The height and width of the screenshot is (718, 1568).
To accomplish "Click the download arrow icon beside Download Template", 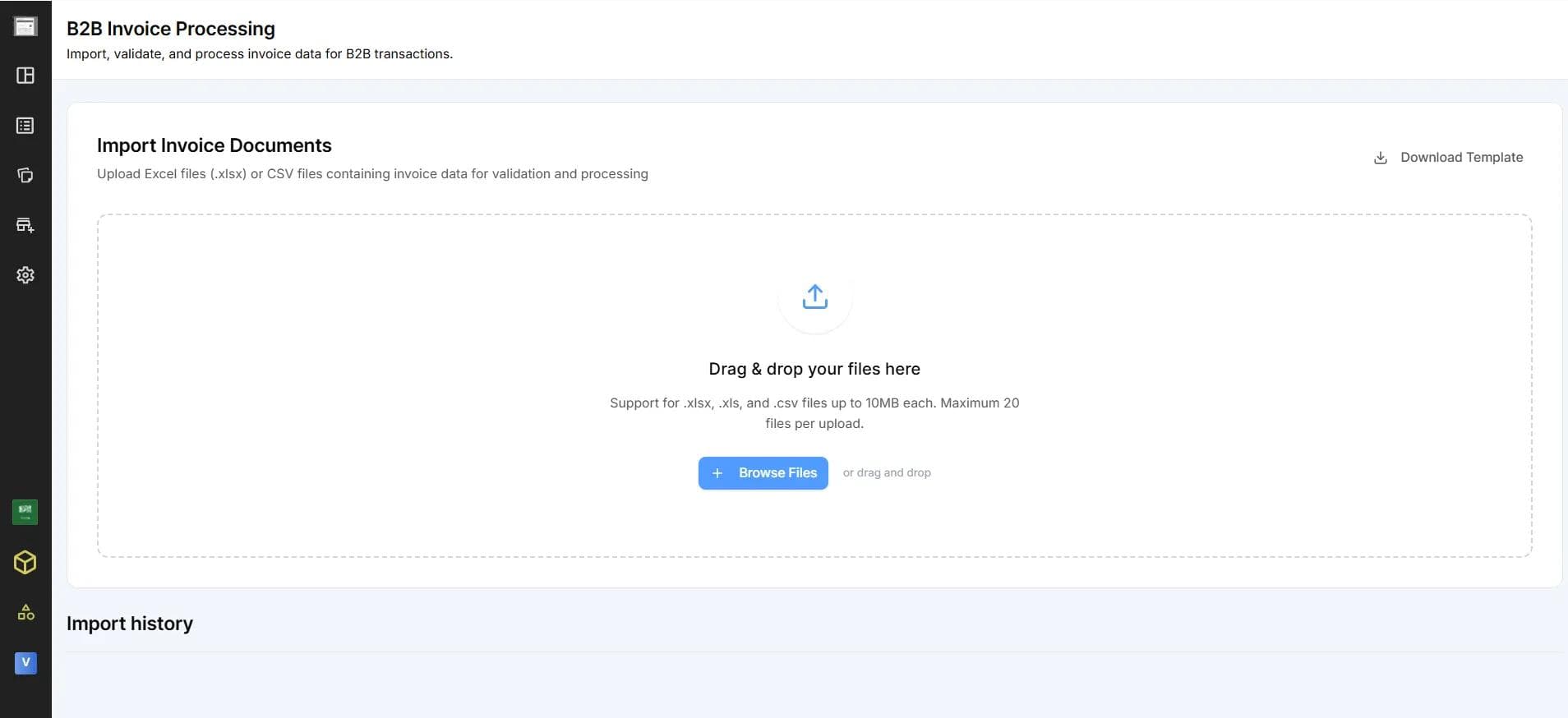I will pos(1381,158).
